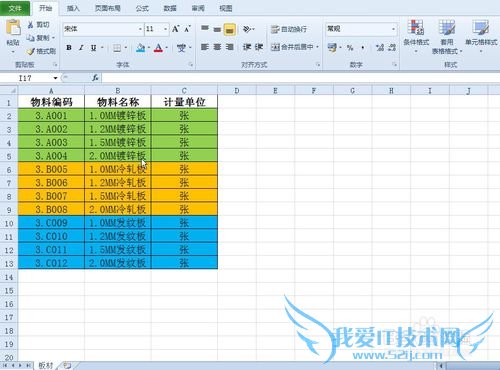
Task: Increase font size with the large A
Action: (x=176, y=29)
